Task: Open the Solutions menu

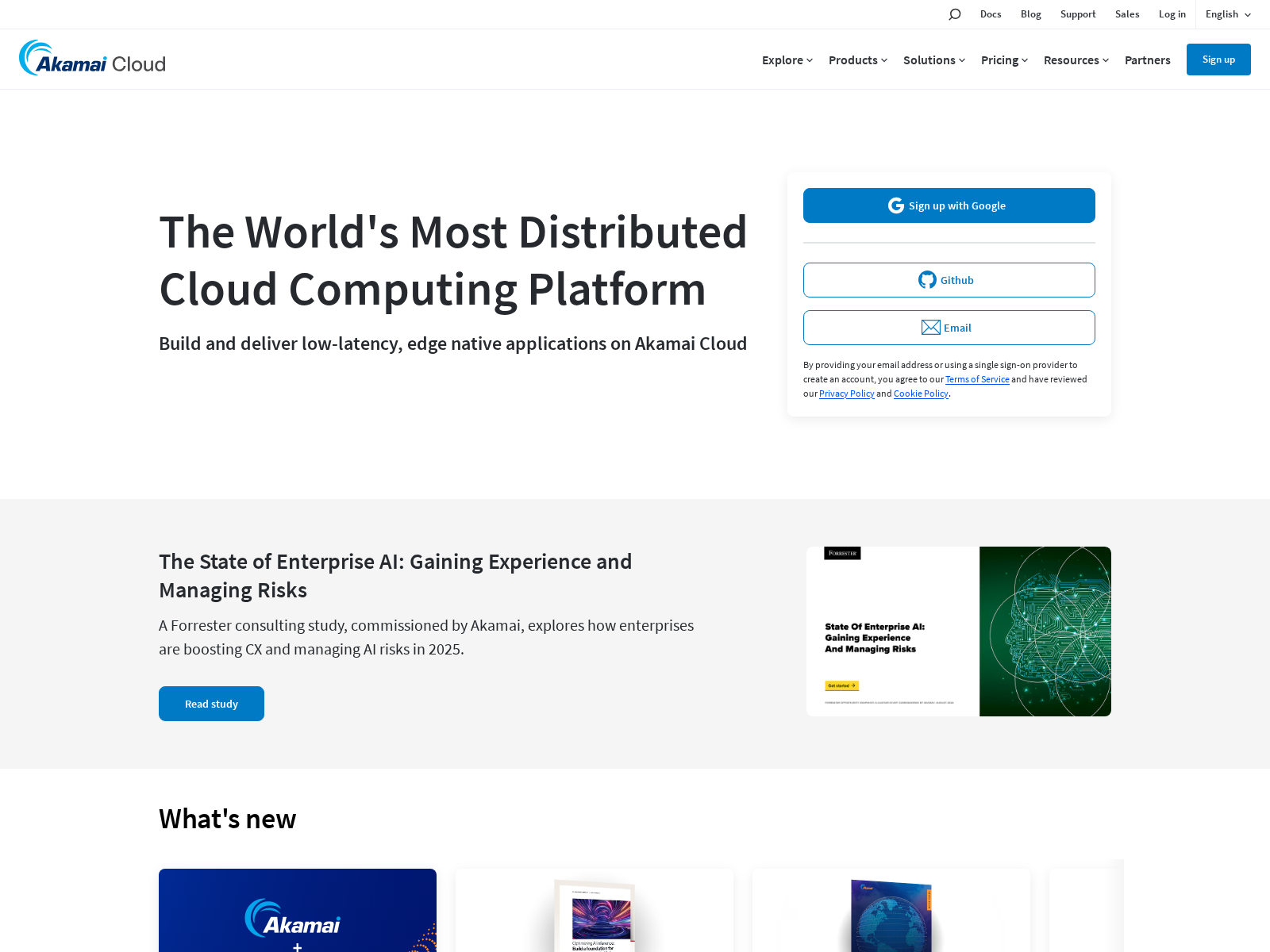Action: point(933,59)
